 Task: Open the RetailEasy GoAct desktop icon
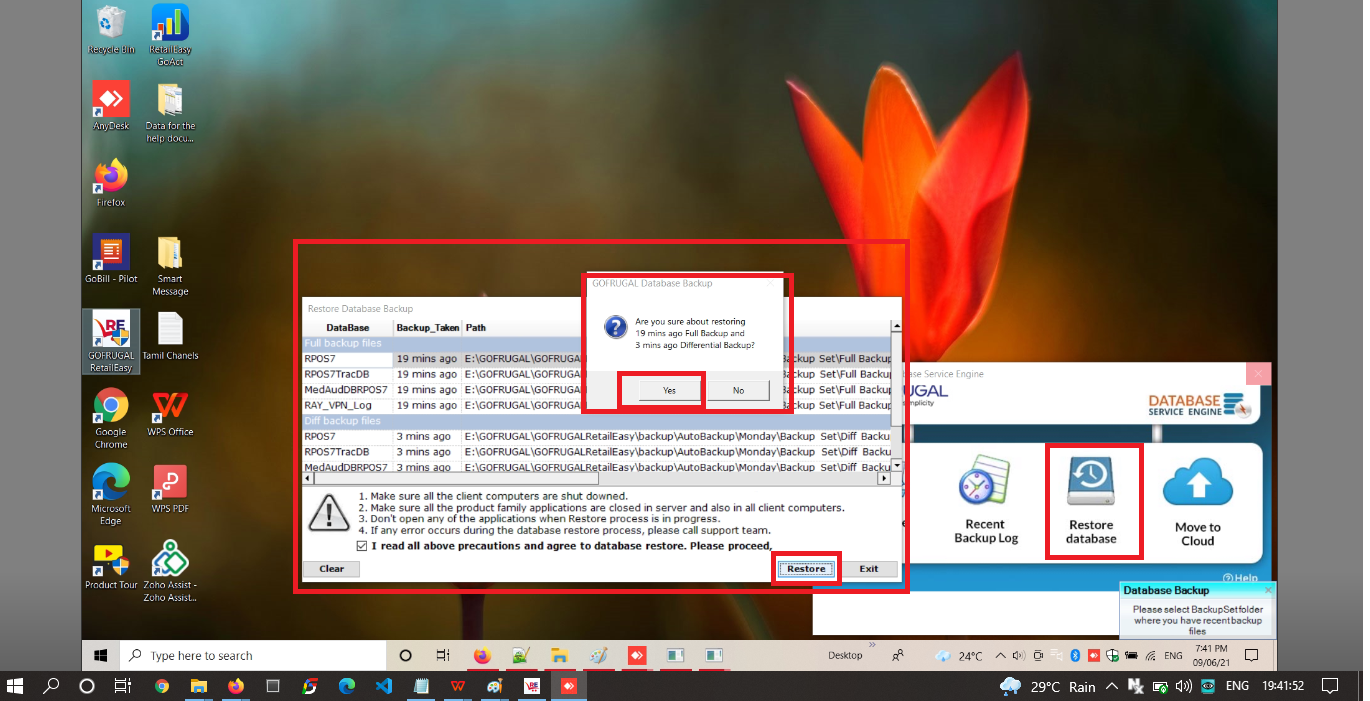tap(170, 35)
